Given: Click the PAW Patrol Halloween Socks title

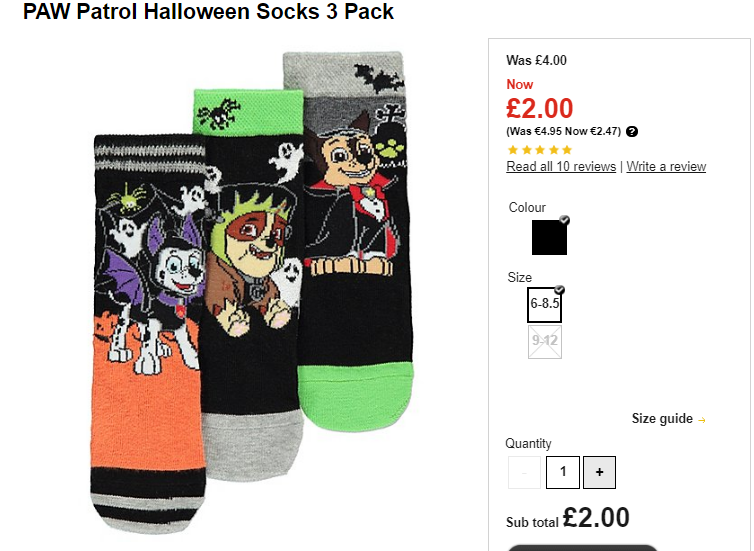Looking at the screenshot, I should (x=208, y=11).
